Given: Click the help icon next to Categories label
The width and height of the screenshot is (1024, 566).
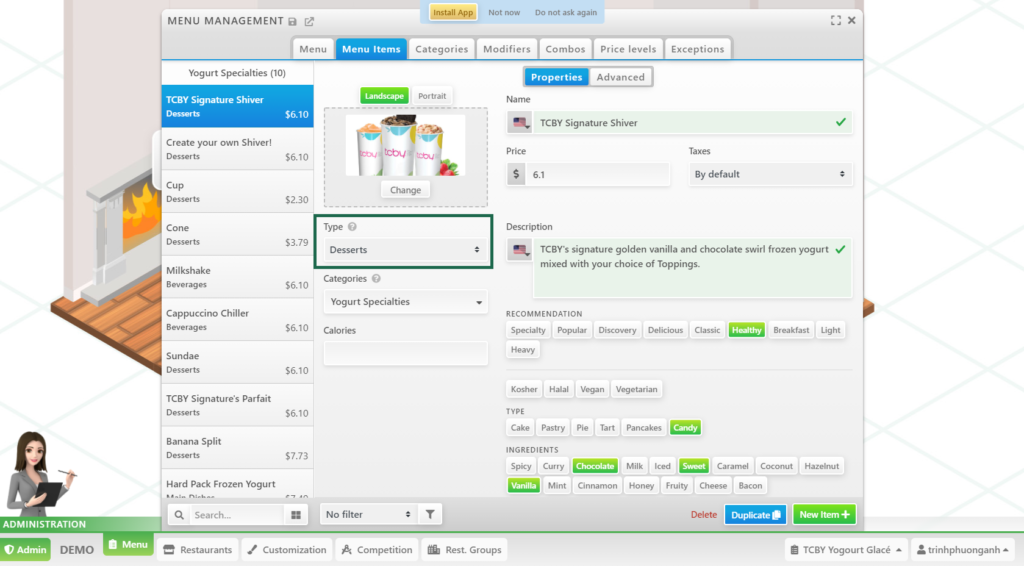Looking at the screenshot, I should tap(376, 279).
